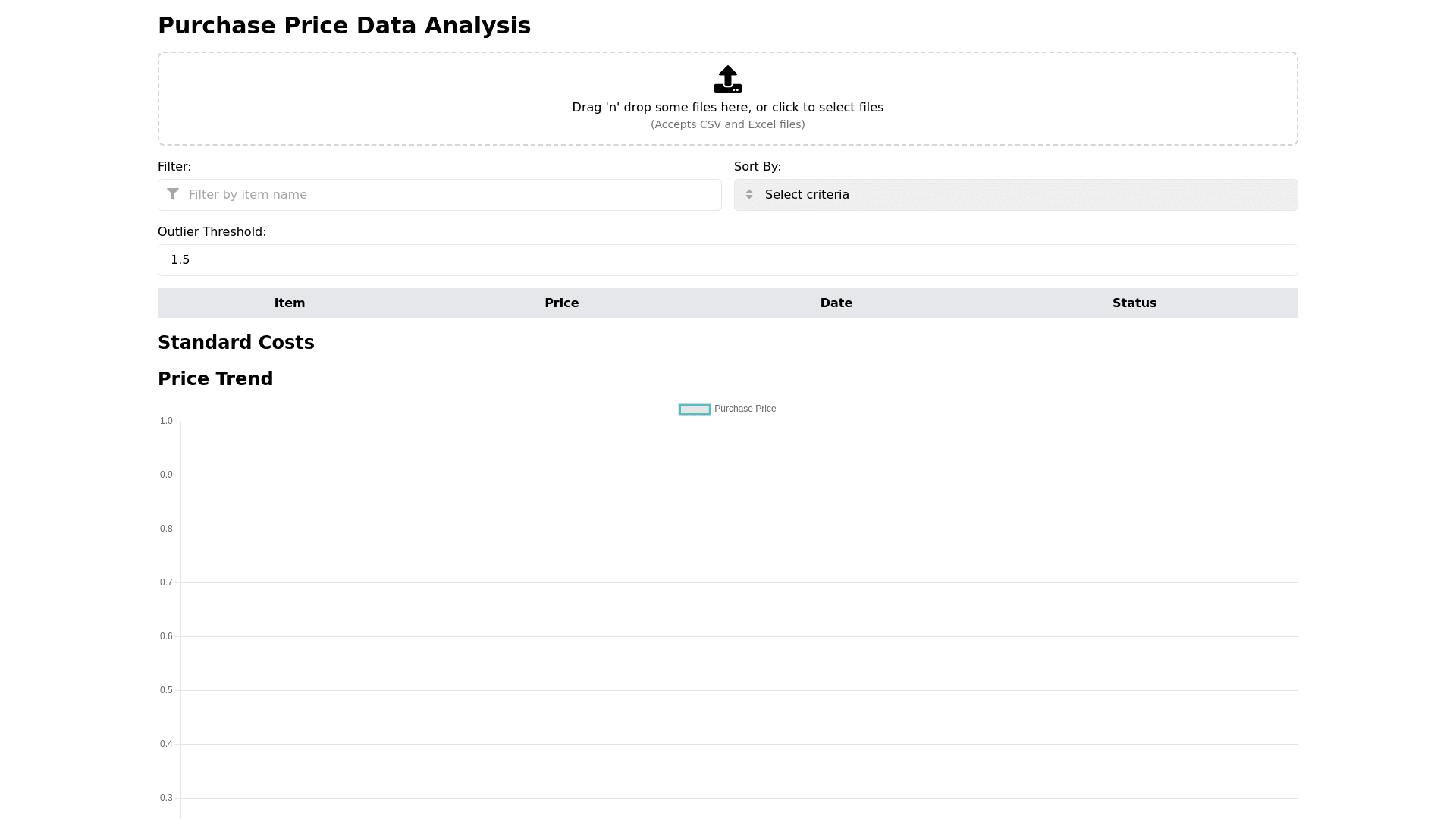
Task: Click the Outlier Threshold label
Action: (x=212, y=232)
